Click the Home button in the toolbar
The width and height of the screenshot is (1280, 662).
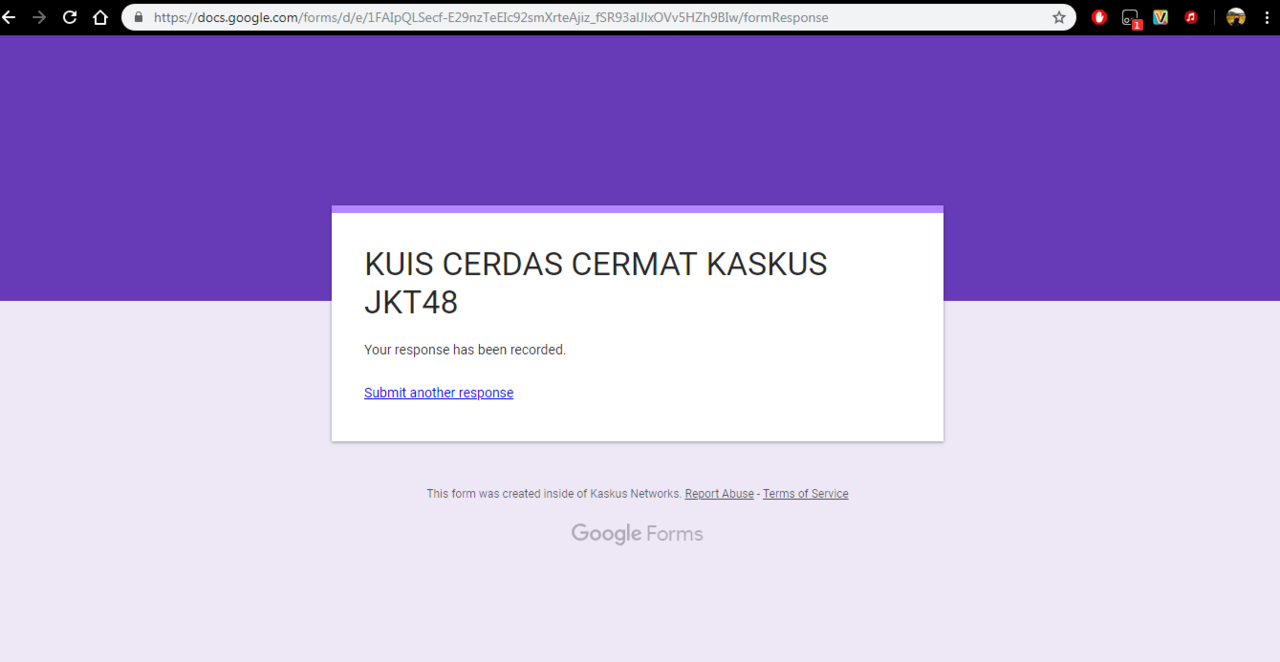tap(100, 17)
